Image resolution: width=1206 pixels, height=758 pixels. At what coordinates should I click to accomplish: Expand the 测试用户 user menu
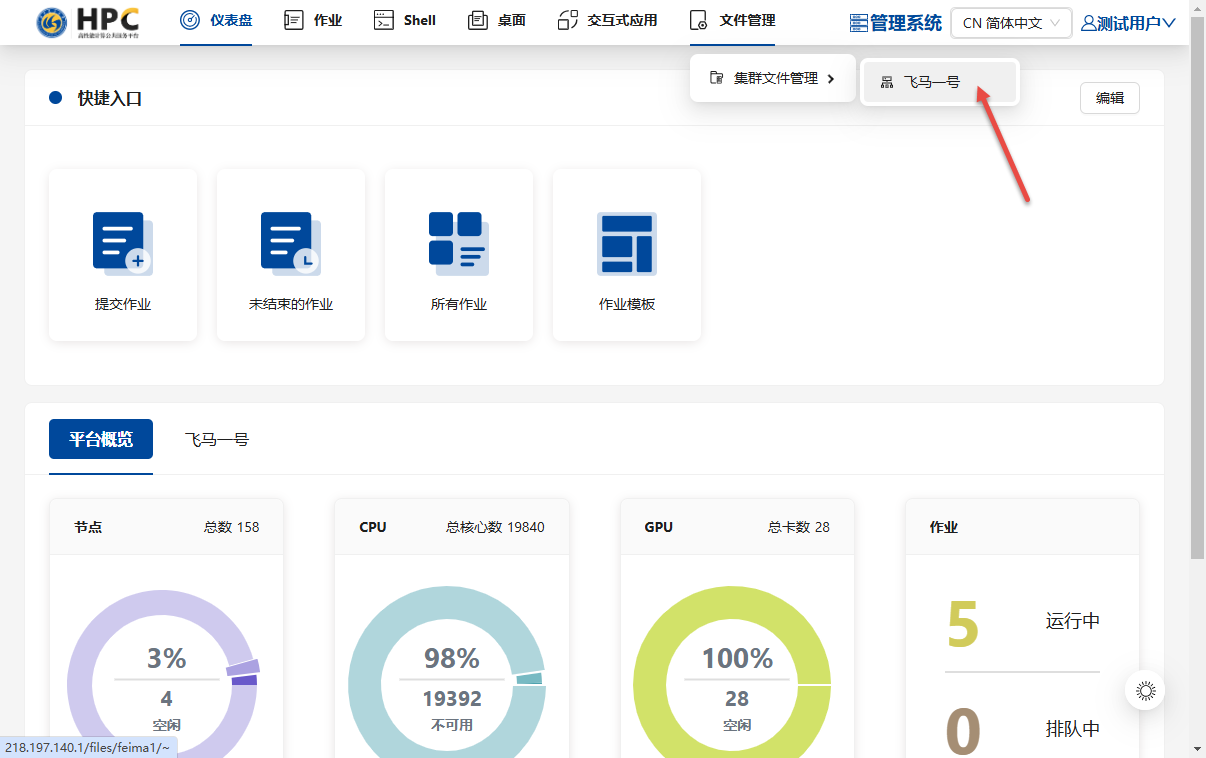[1128, 23]
